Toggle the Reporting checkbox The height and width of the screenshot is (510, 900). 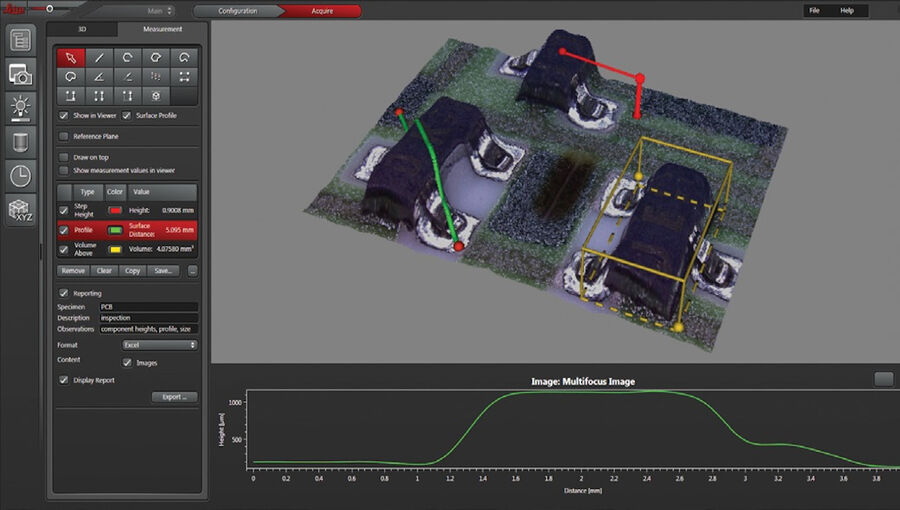pos(64,293)
